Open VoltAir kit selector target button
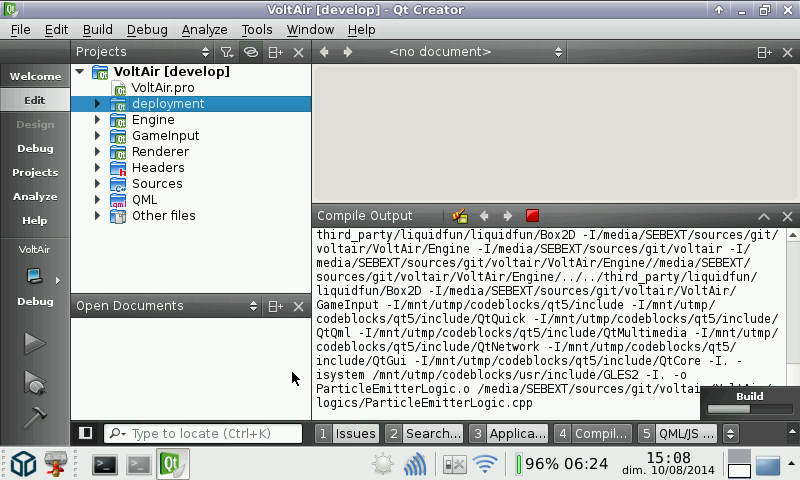This screenshot has height=480, width=800. 35,275
